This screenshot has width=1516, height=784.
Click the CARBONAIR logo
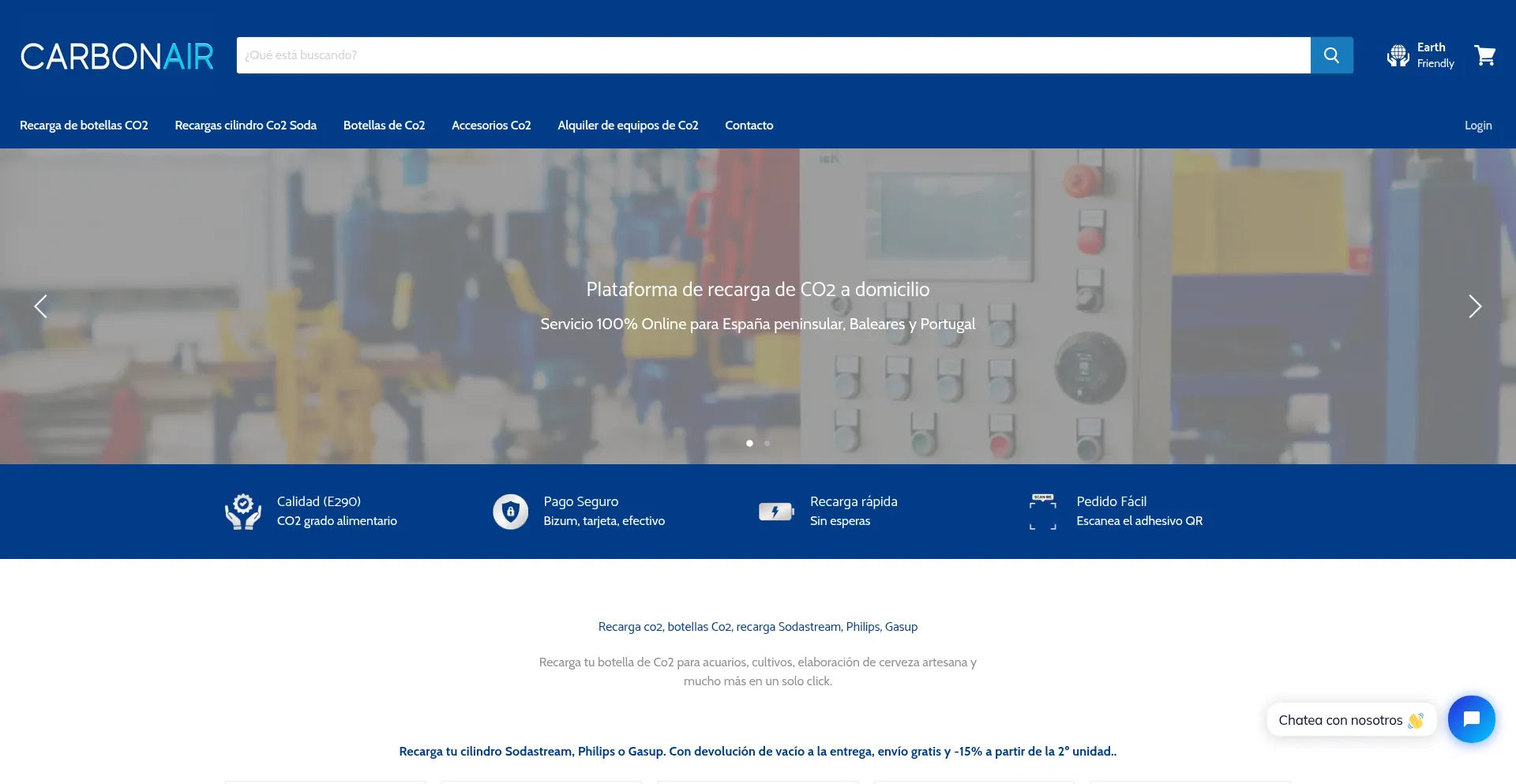pyautogui.click(x=117, y=56)
